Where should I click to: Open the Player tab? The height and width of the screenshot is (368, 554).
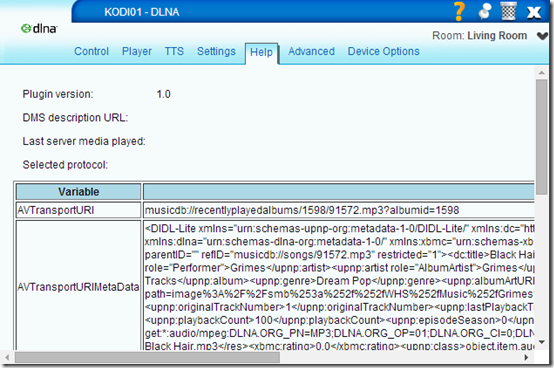(x=137, y=51)
